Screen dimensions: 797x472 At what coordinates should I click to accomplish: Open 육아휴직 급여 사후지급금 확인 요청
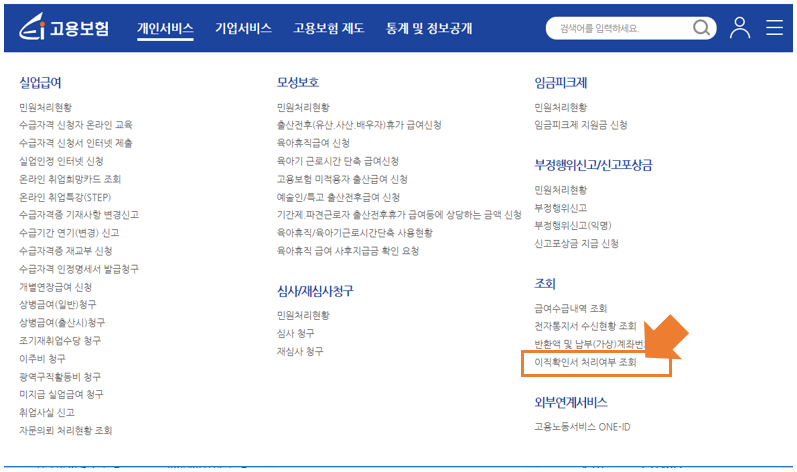(x=348, y=251)
